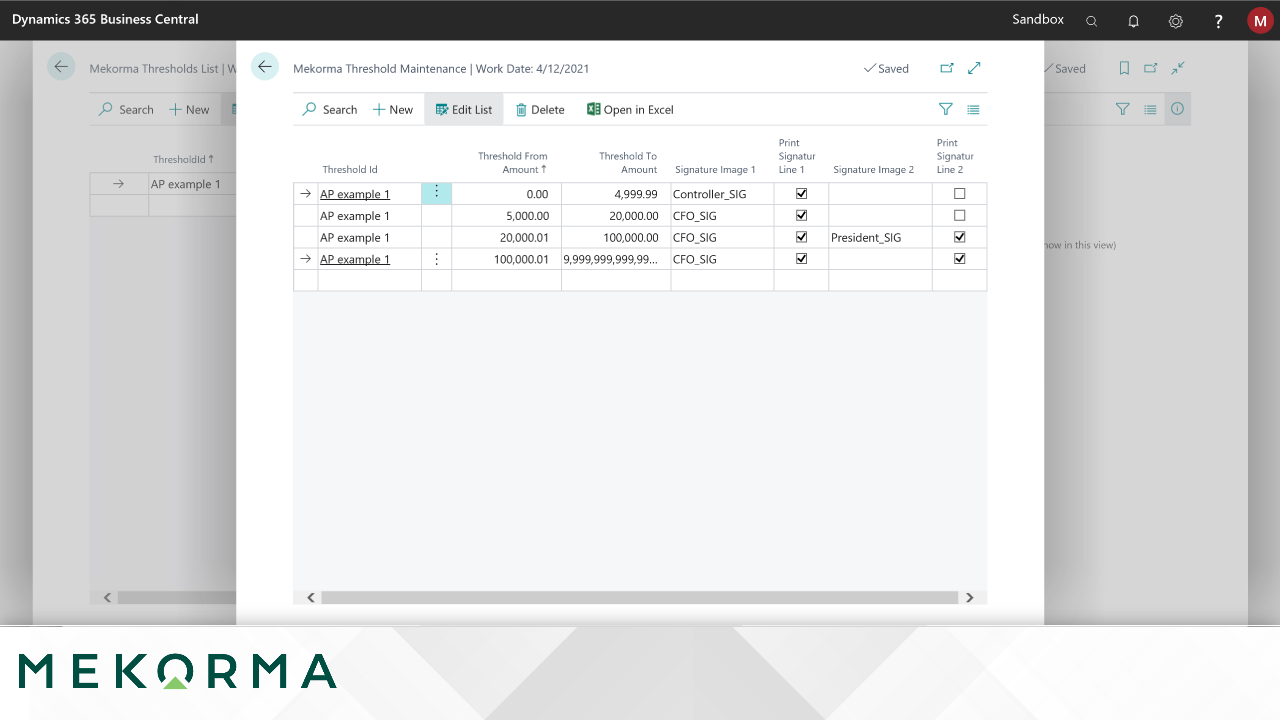Click empty new row Threshold Id cell
1280x720 pixels.
tap(369, 280)
